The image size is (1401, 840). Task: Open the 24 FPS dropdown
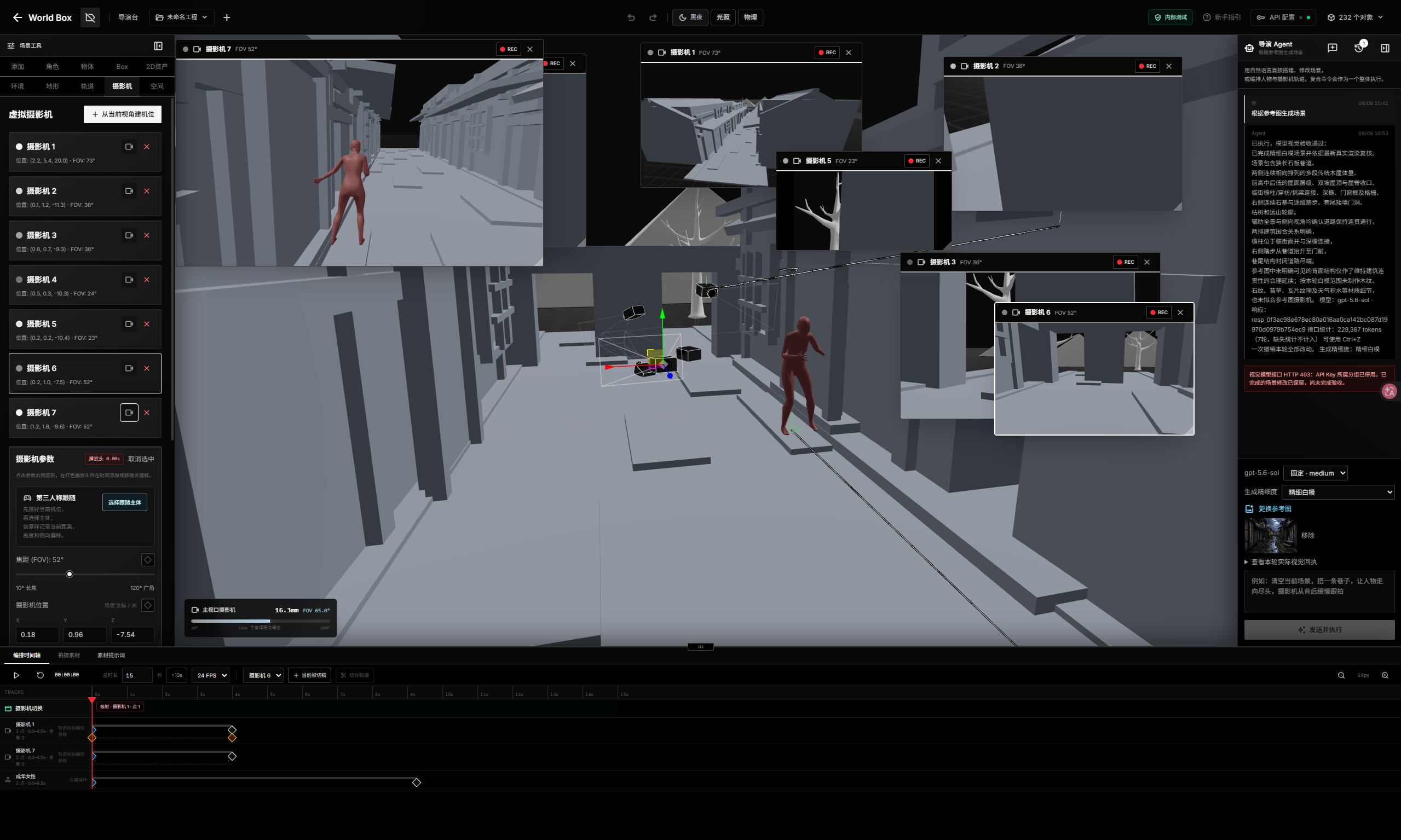211,675
